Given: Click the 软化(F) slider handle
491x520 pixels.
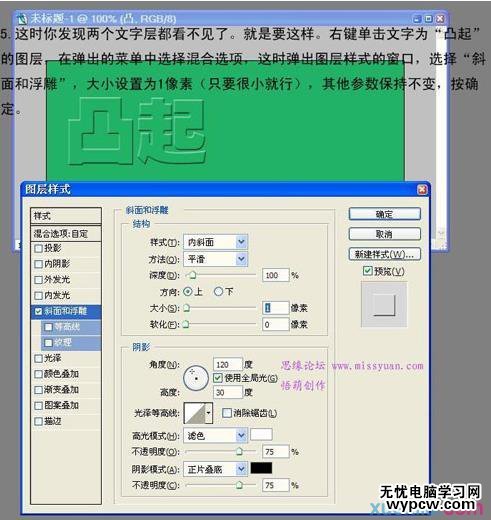Looking at the screenshot, I should pos(186,324).
